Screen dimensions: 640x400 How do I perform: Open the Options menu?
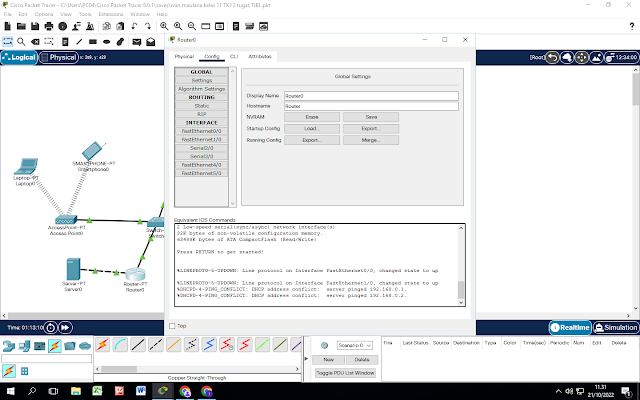point(44,14)
